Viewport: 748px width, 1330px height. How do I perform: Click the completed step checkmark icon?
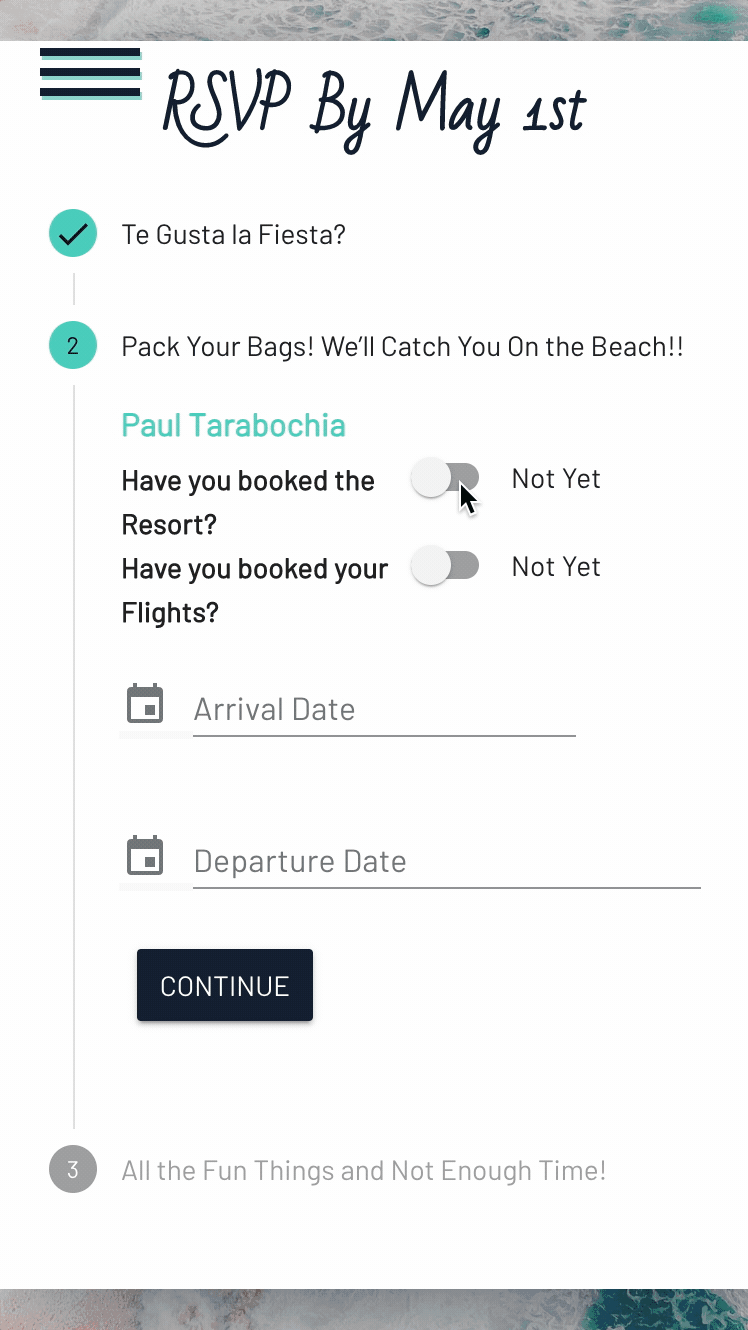(x=73, y=234)
